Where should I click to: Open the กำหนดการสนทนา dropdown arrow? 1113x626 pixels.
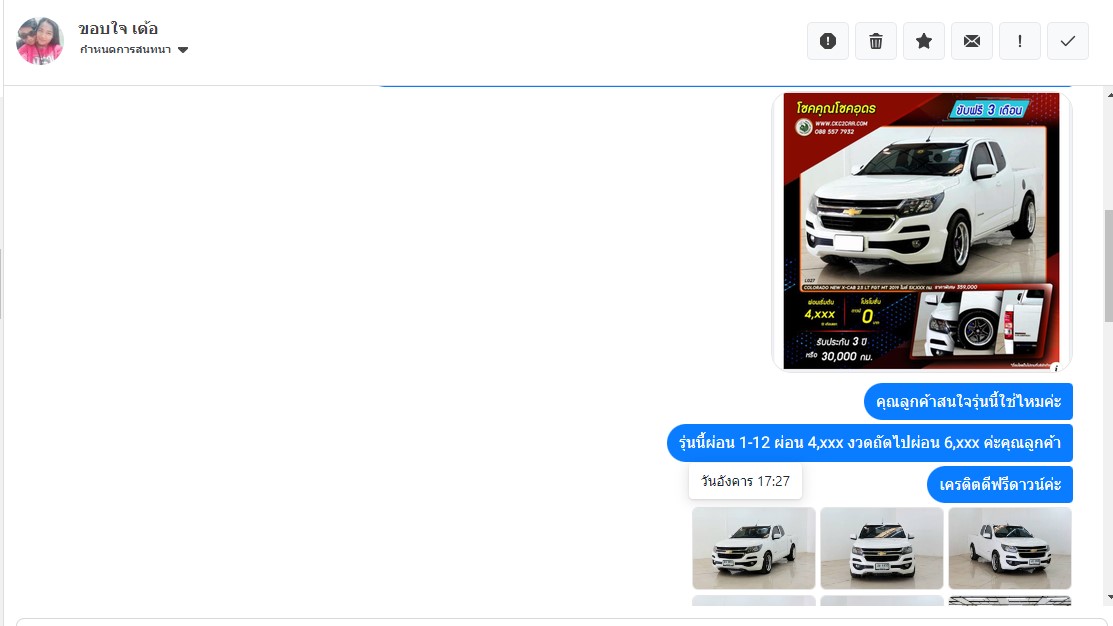coord(183,50)
